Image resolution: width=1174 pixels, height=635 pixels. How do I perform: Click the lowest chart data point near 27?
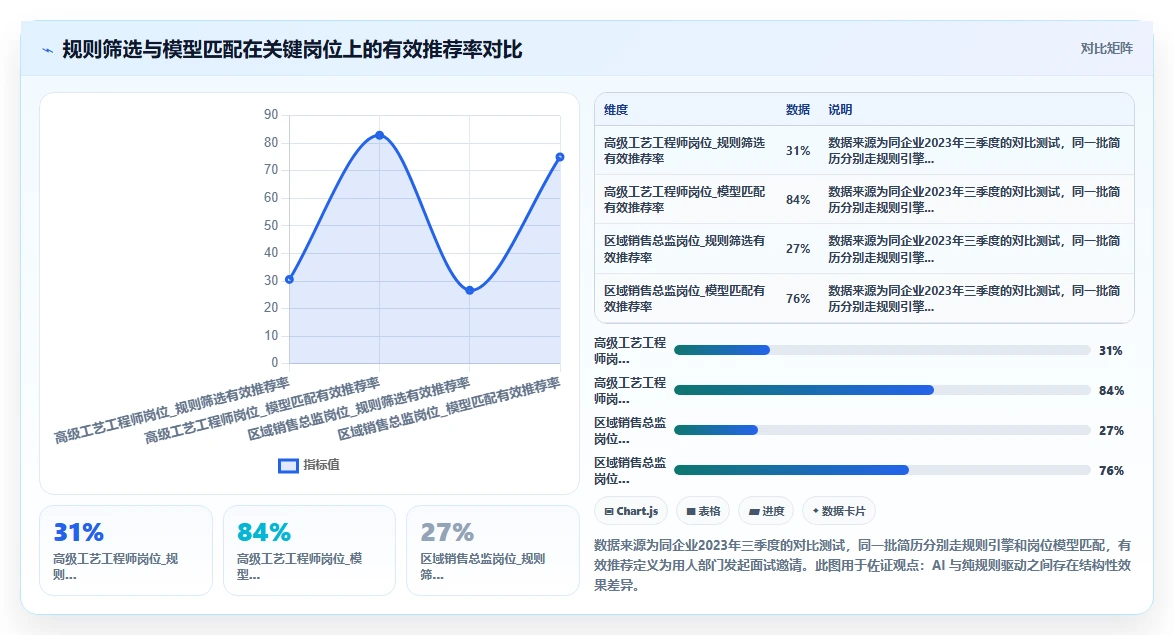[x=469, y=291]
